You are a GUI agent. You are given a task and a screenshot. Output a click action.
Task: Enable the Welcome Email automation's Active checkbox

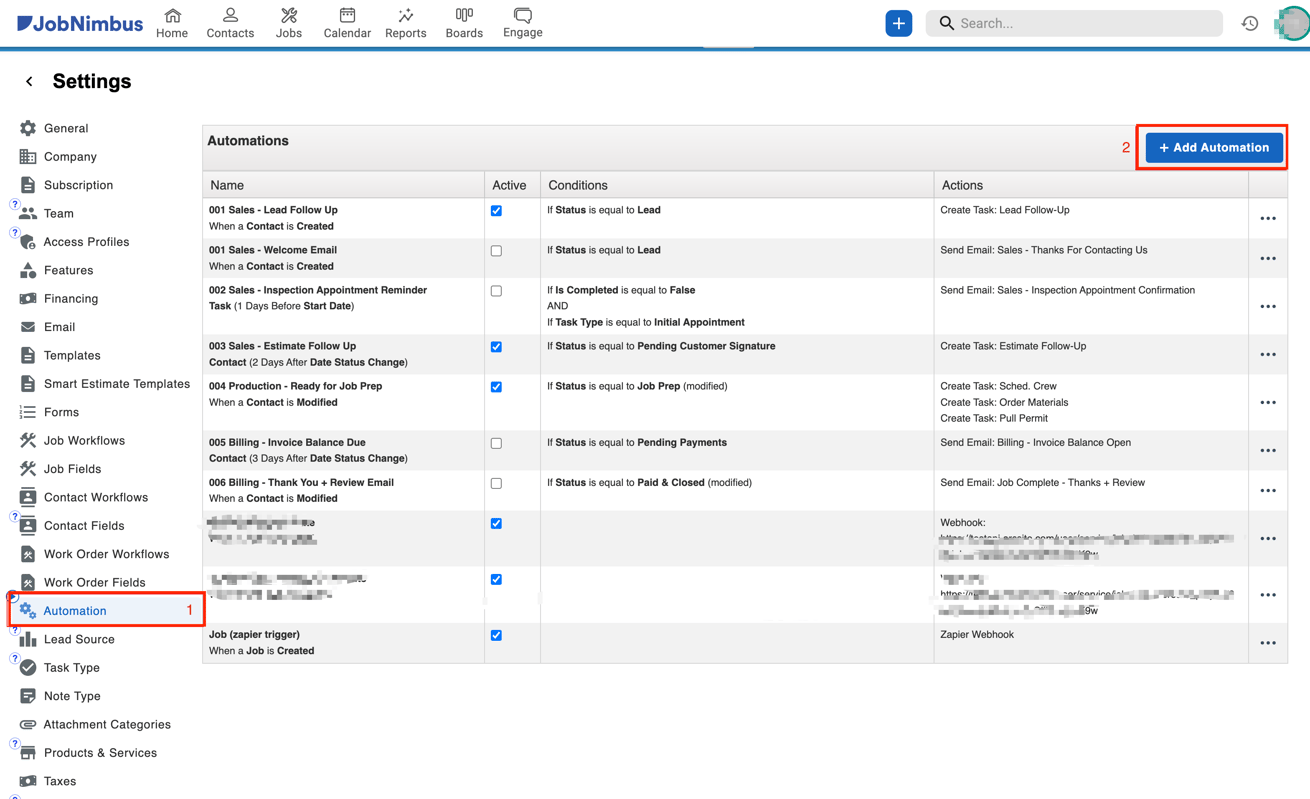[x=496, y=251]
